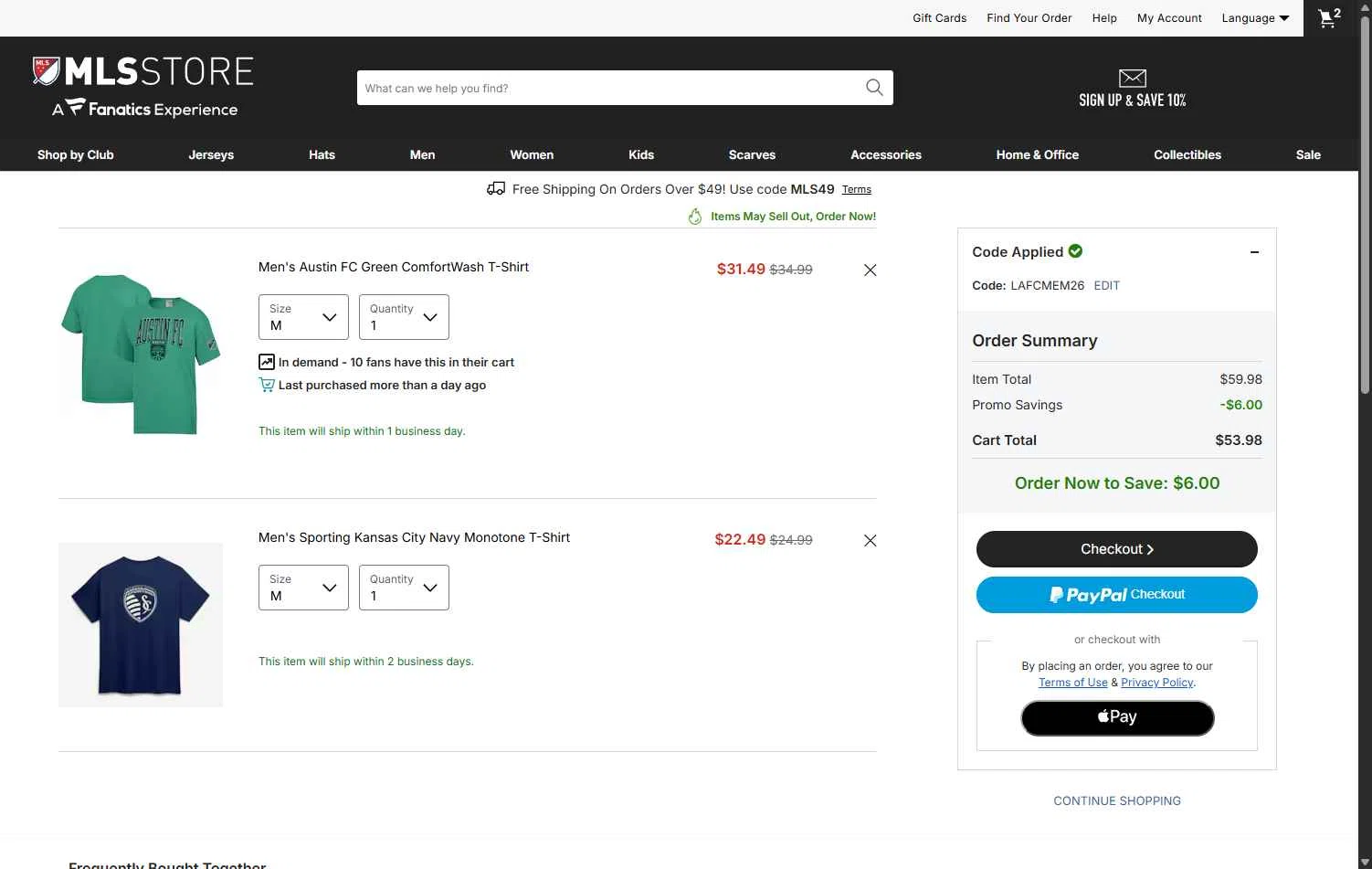
Task: Open Size dropdown for Sporting Kansas City shirt
Action: [303, 588]
